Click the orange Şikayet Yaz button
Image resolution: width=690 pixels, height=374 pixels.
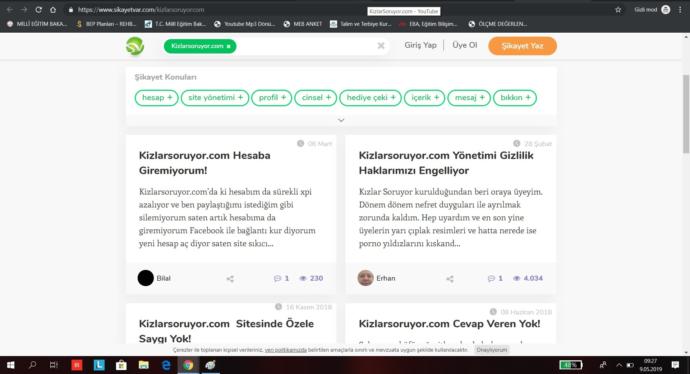522,46
